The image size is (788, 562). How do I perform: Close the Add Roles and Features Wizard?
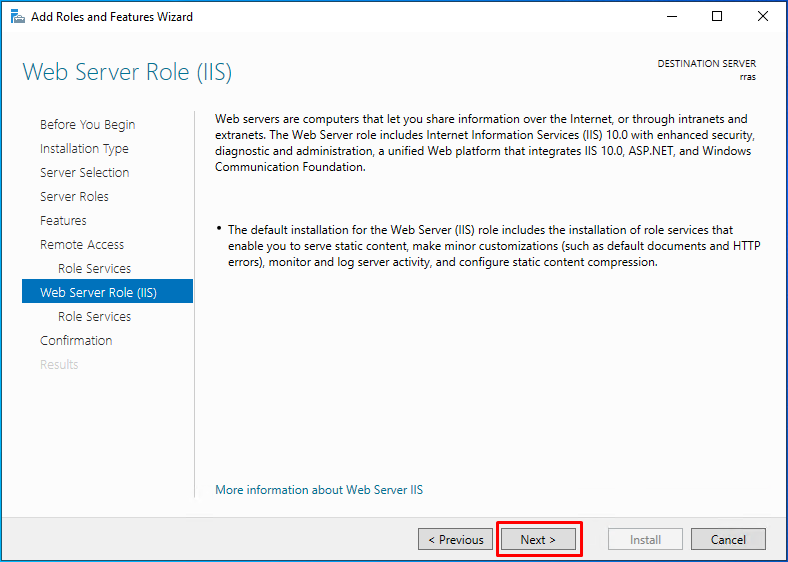click(762, 17)
